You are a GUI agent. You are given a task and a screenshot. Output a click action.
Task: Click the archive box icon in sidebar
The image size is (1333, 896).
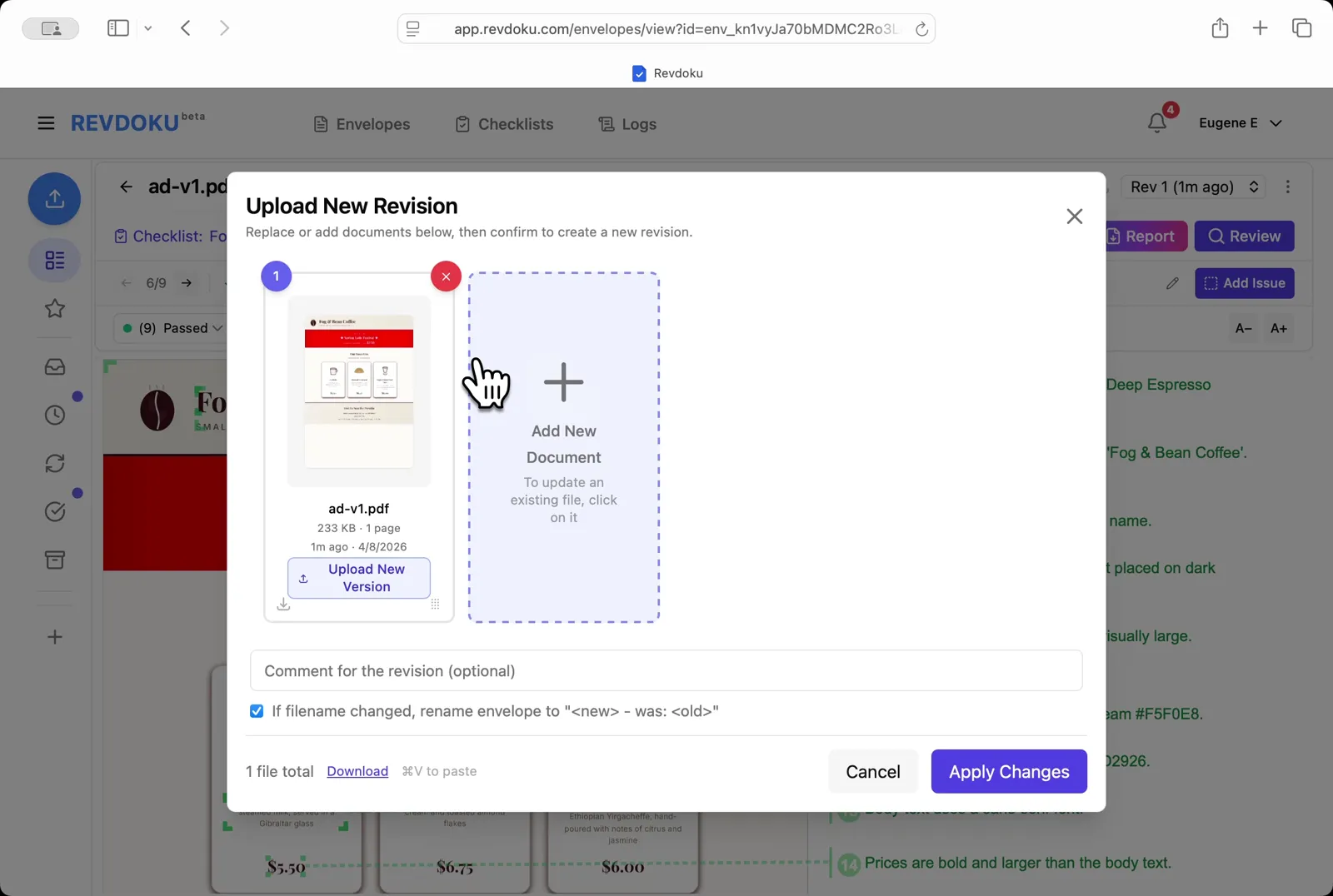[x=54, y=560]
